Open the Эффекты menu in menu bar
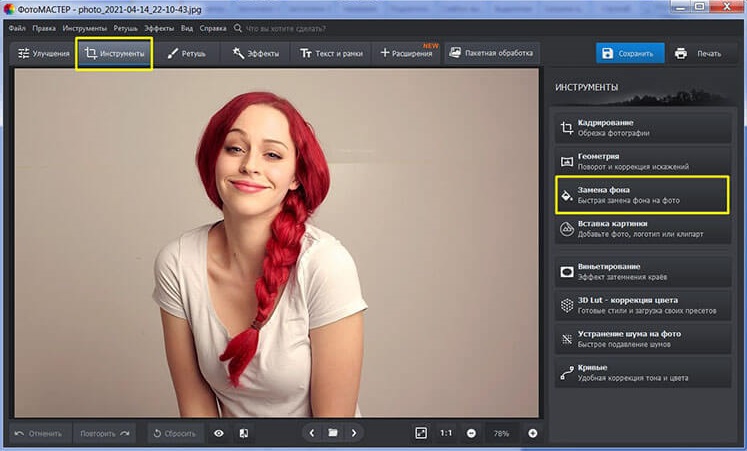Viewport: 747px width, 451px height. tap(158, 29)
